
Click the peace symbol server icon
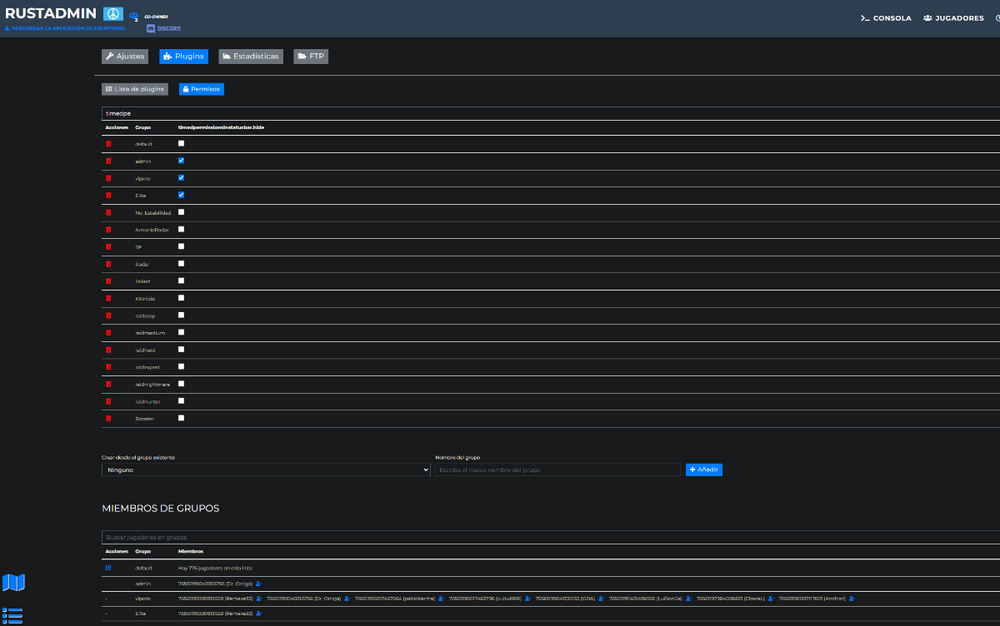tap(113, 13)
